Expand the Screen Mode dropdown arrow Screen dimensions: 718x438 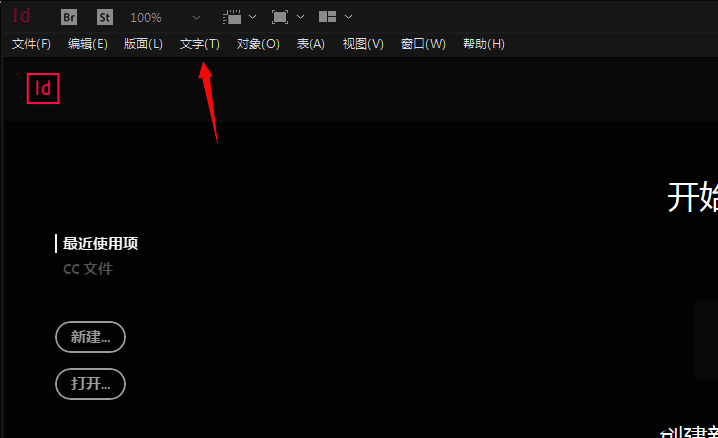(x=300, y=17)
